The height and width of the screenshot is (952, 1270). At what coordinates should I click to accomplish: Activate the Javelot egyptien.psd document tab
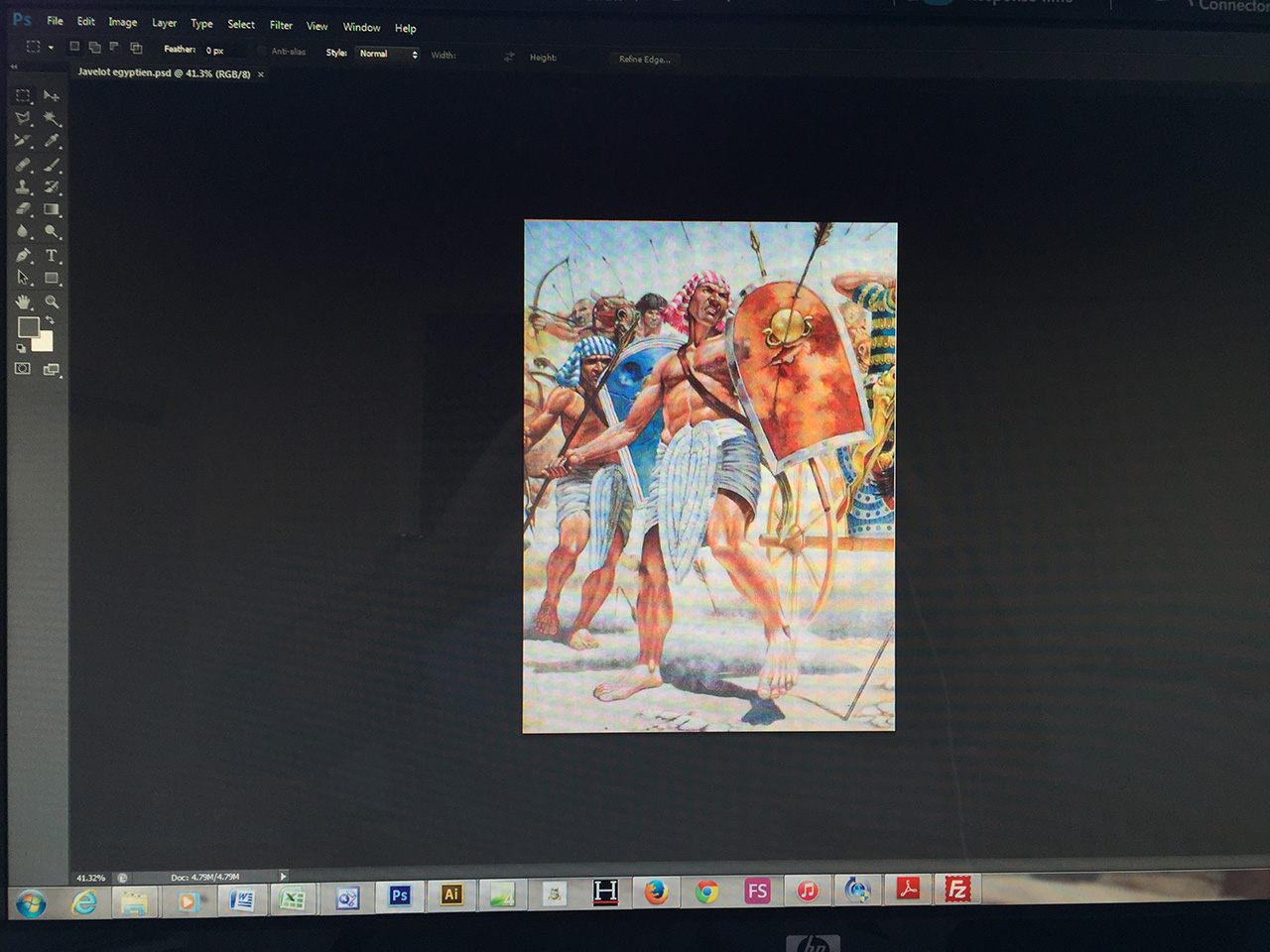tap(165, 73)
